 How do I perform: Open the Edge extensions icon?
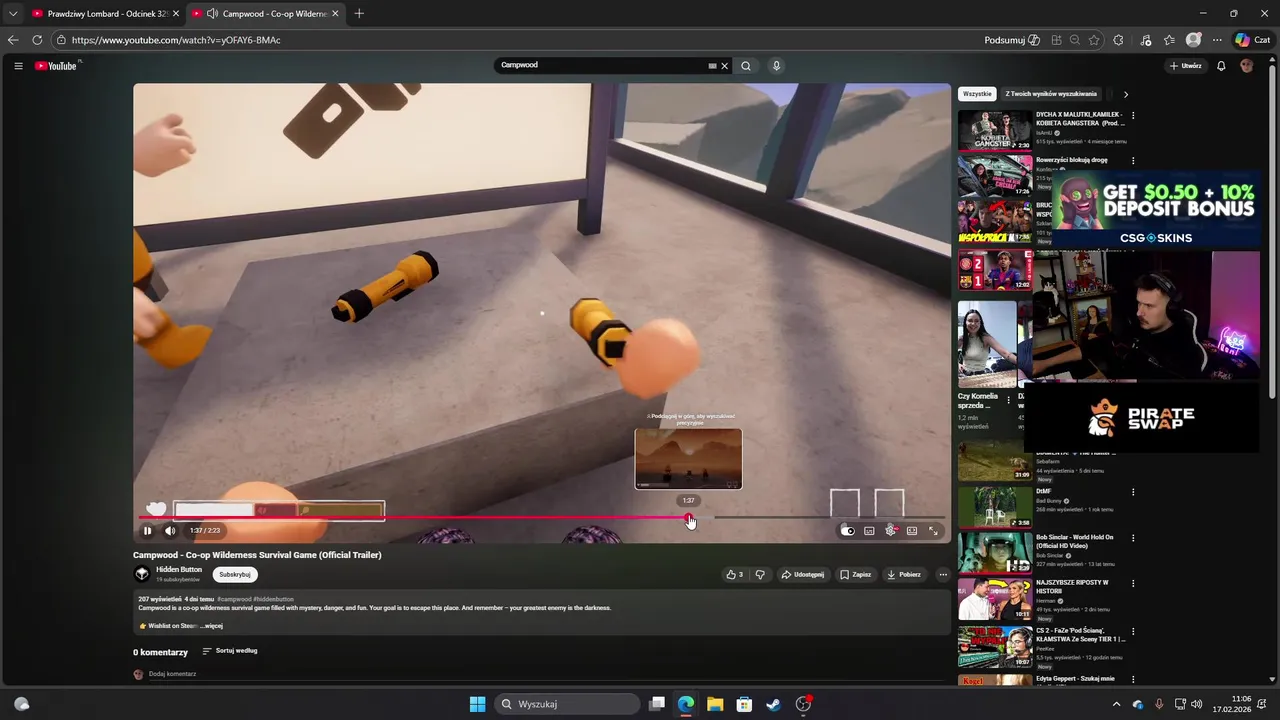[x=1118, y=40]
